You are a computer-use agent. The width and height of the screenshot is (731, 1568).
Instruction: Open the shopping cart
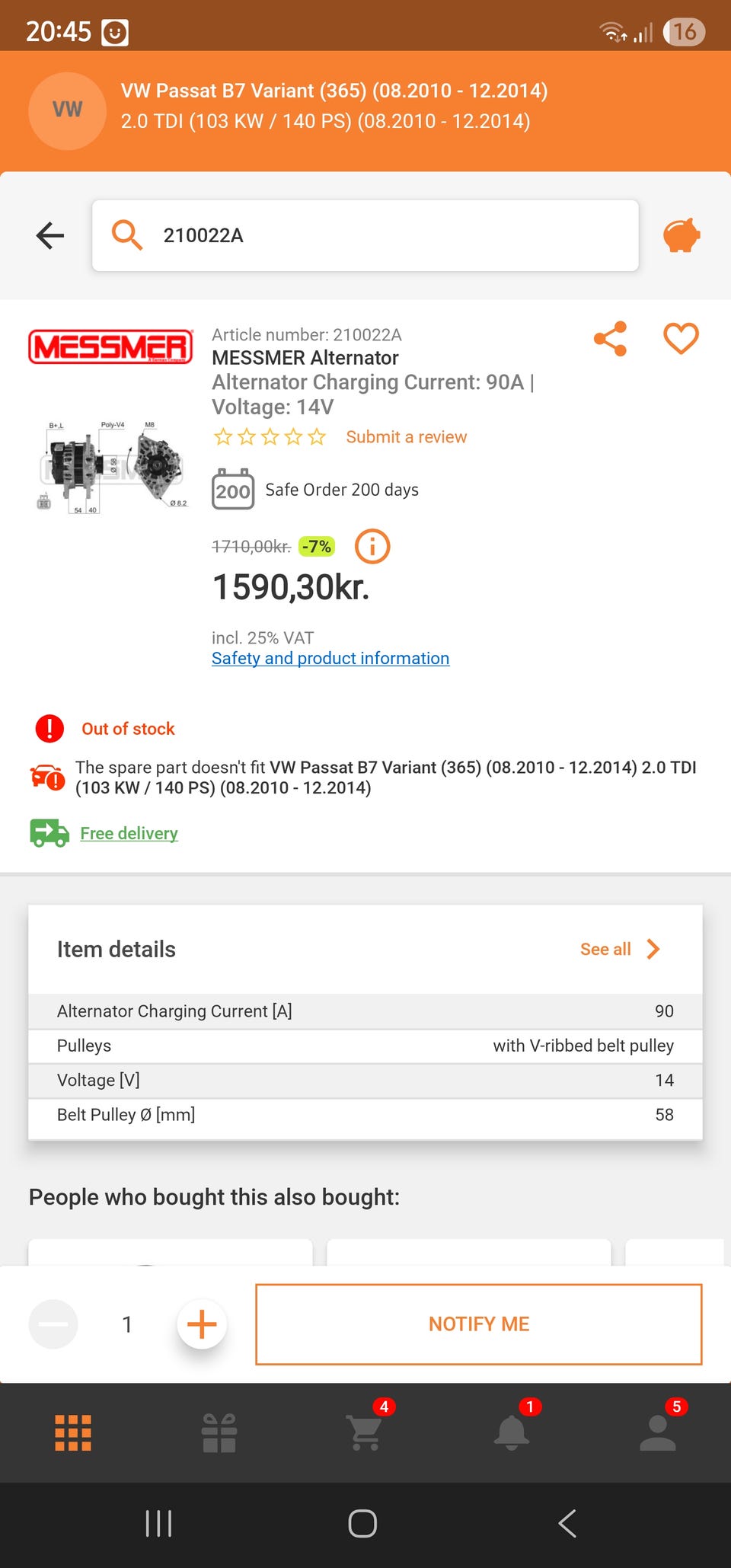(x=365, y=1433)
